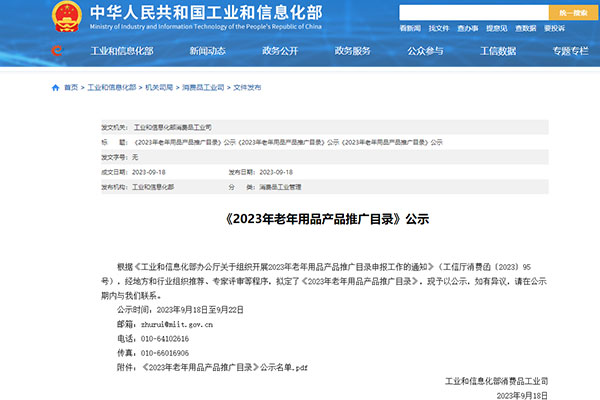Open the 找文件 quick link
Screen dimensions: 600x400
(x=439, y=28)
